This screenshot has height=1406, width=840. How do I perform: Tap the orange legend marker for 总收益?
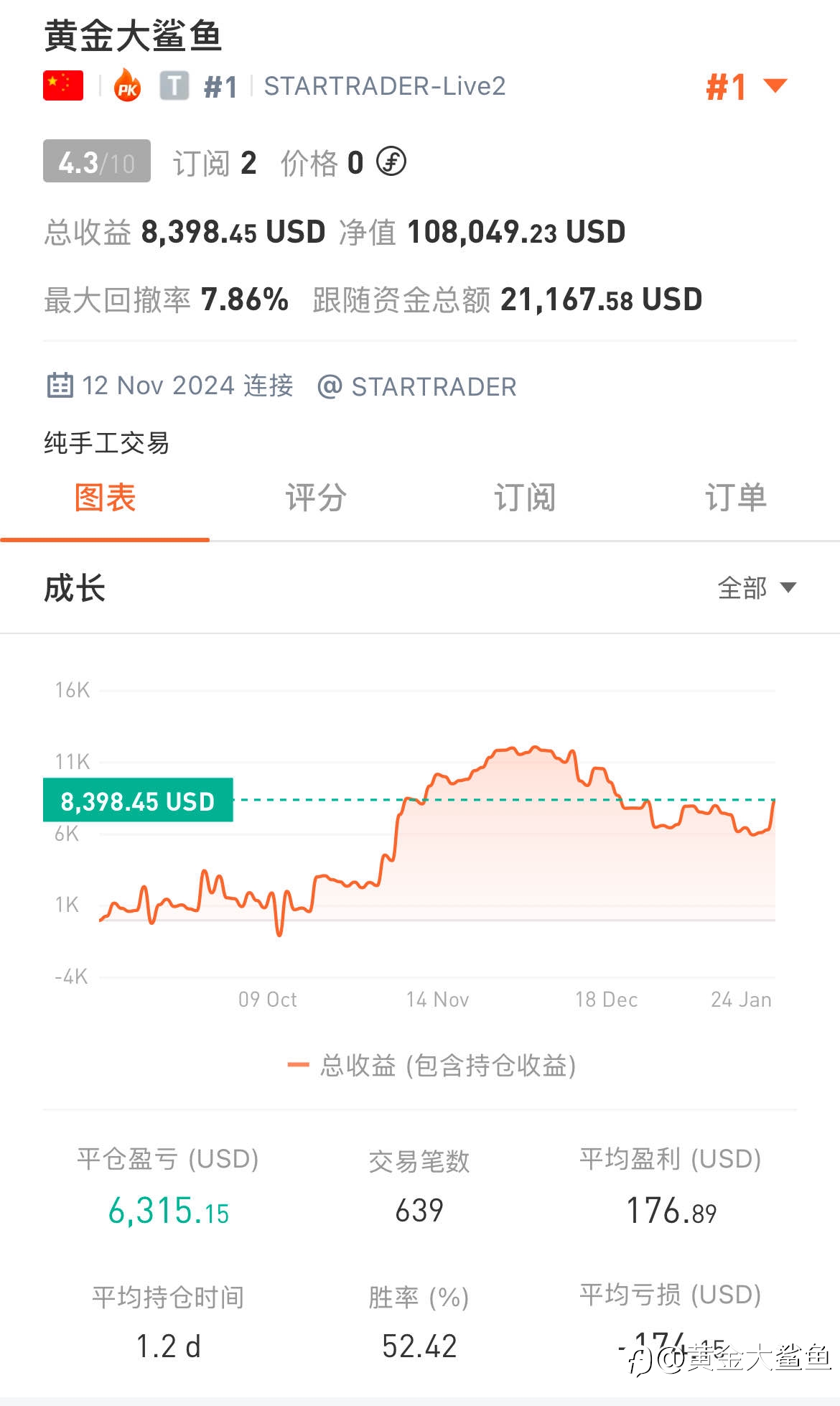coord(298,1065)
